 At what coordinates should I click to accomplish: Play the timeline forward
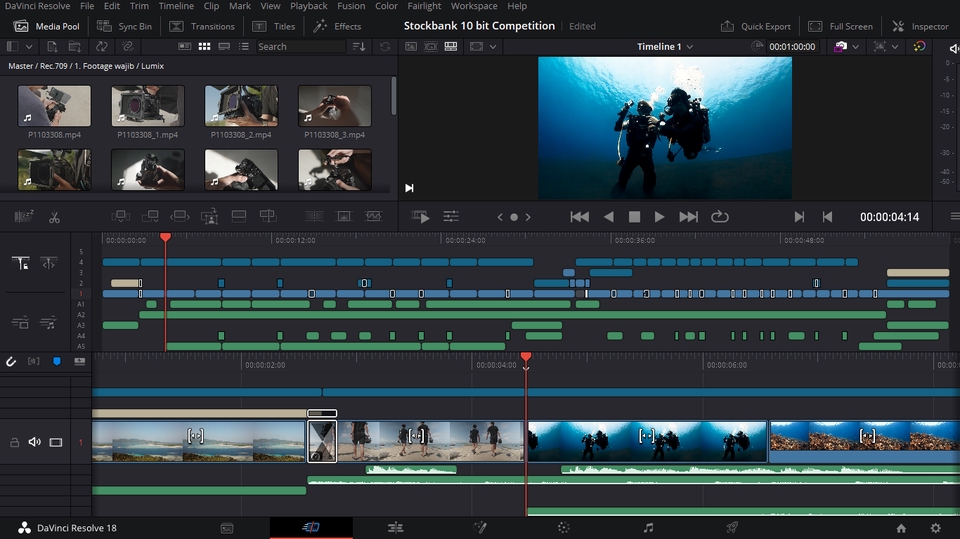point(659,217)
